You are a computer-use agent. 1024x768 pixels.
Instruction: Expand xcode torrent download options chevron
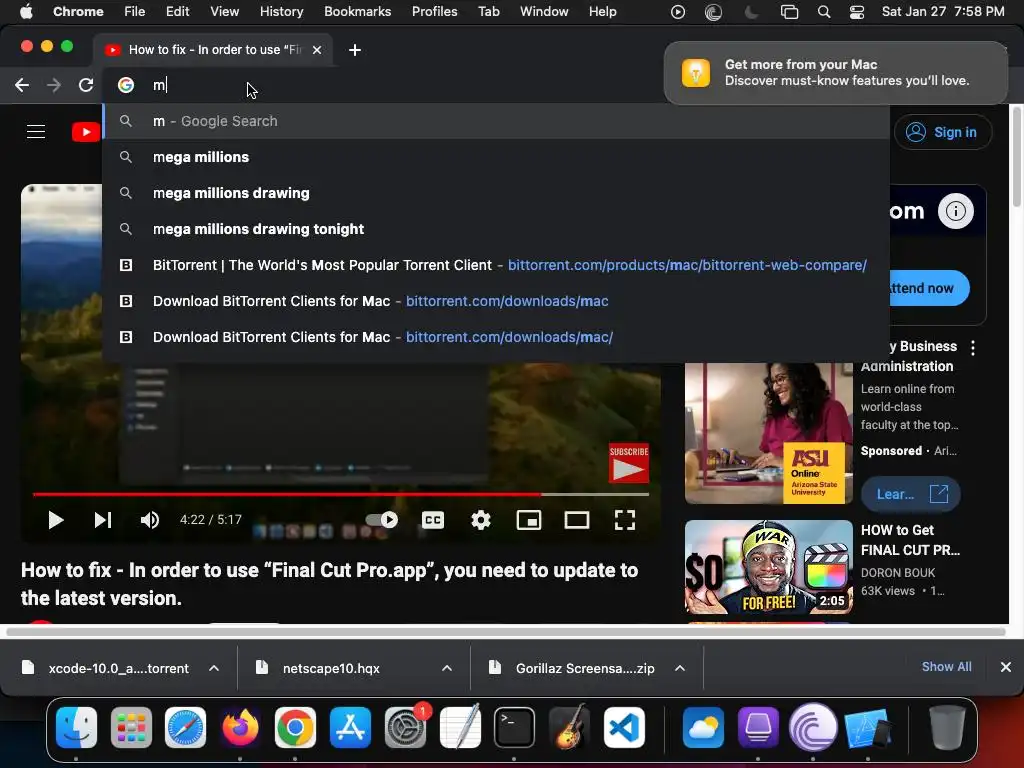tap(214, 668)
